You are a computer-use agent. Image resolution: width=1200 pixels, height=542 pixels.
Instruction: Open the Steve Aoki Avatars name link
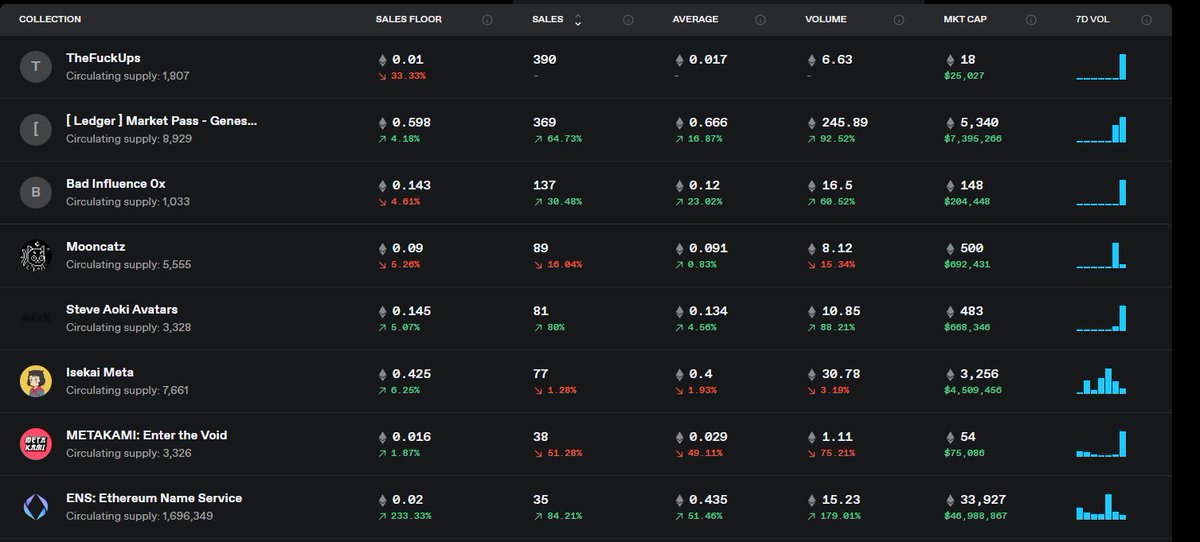pos(122,310)
